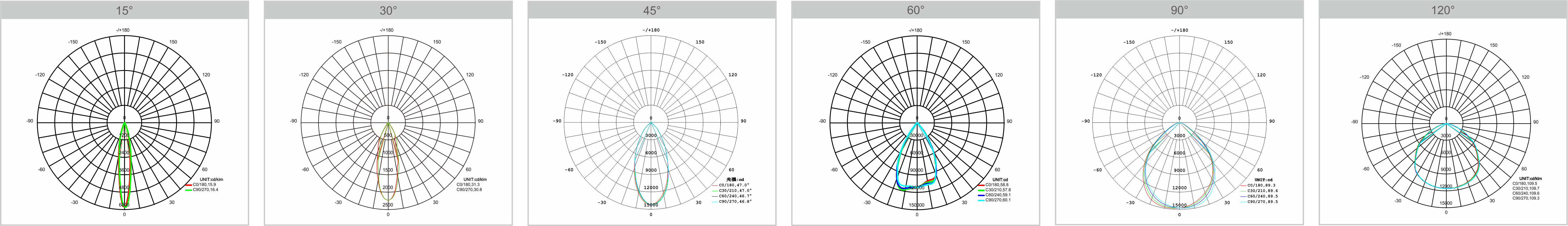Click the cyan C90/270 swatch in 60° legend
Screen dimensions: 1568x226
coord(981,200)
